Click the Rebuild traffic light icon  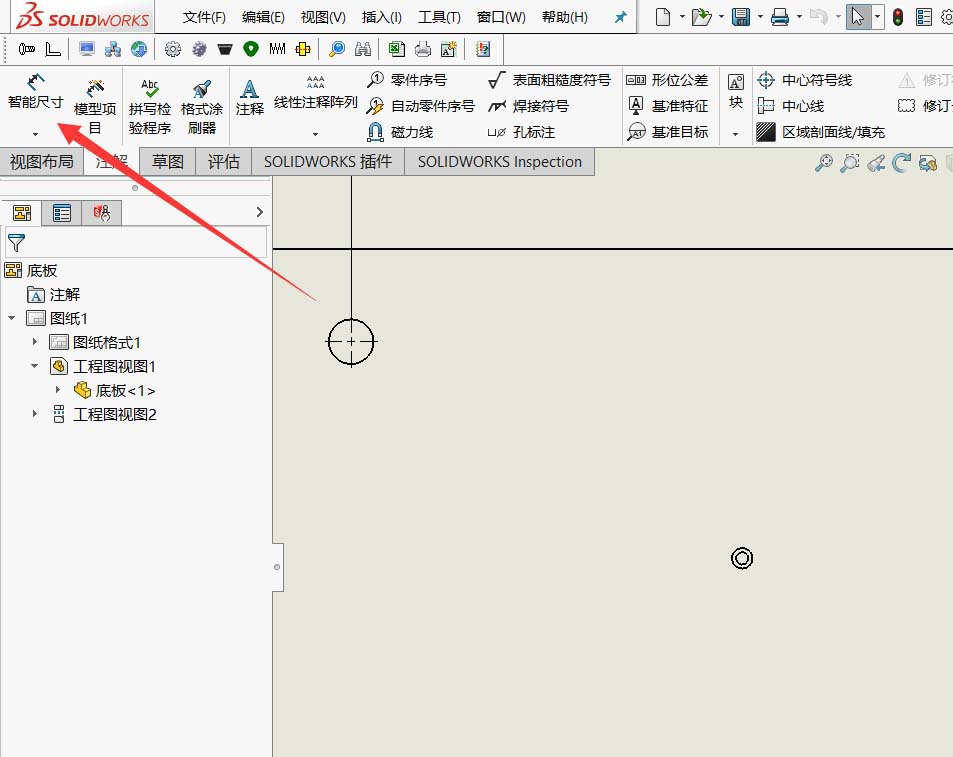click(898, 17)
